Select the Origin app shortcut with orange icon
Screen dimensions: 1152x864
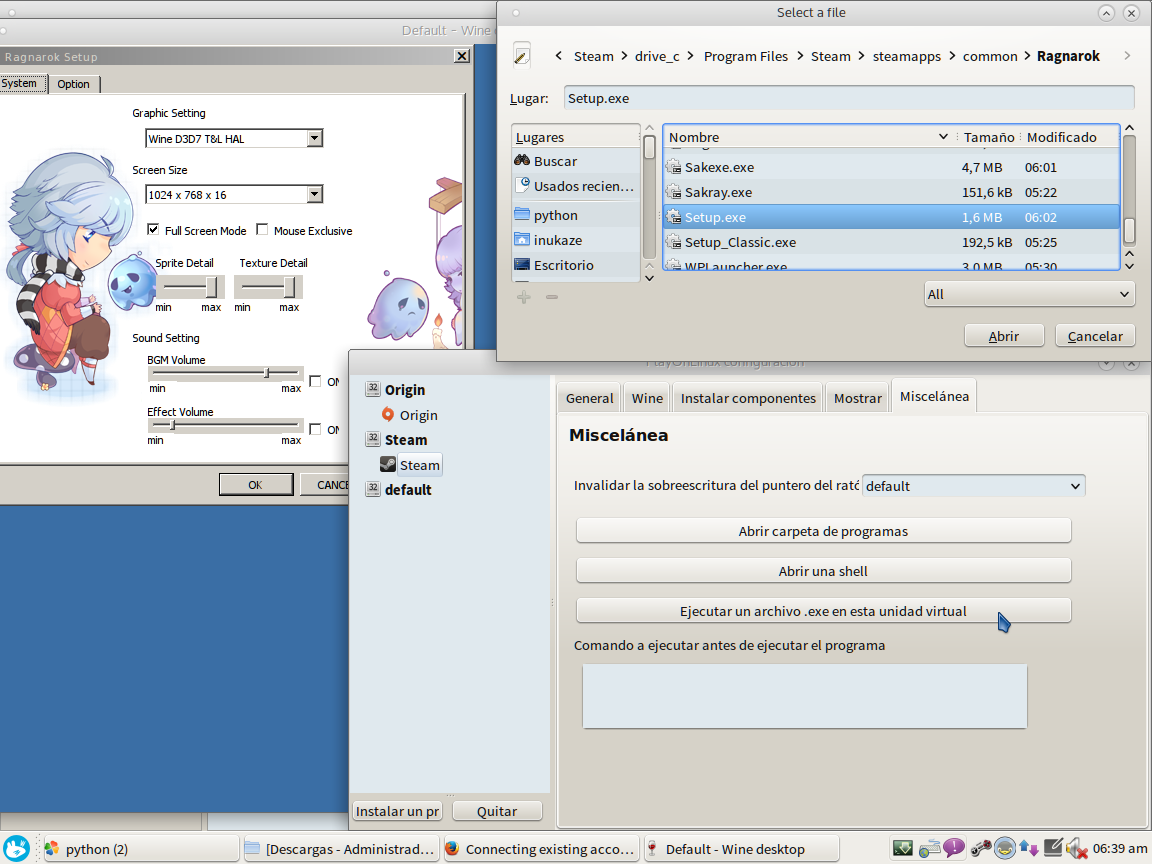[x=410, y=415]
